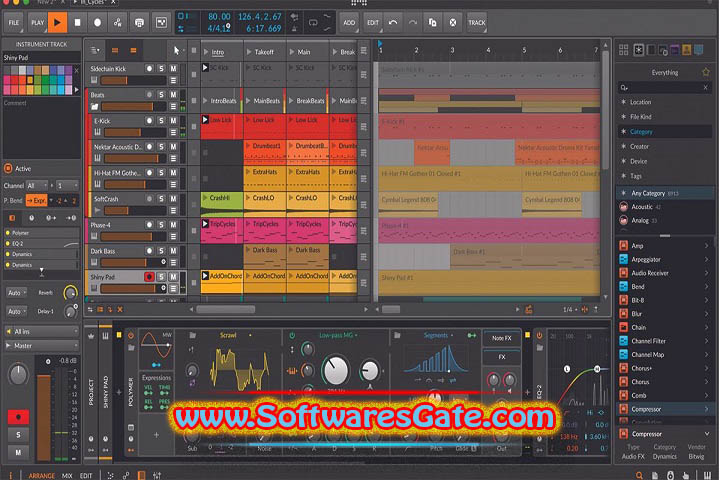Adjust the Reverb send knob
The image size is (720, 480).
(x=70, y=292)
